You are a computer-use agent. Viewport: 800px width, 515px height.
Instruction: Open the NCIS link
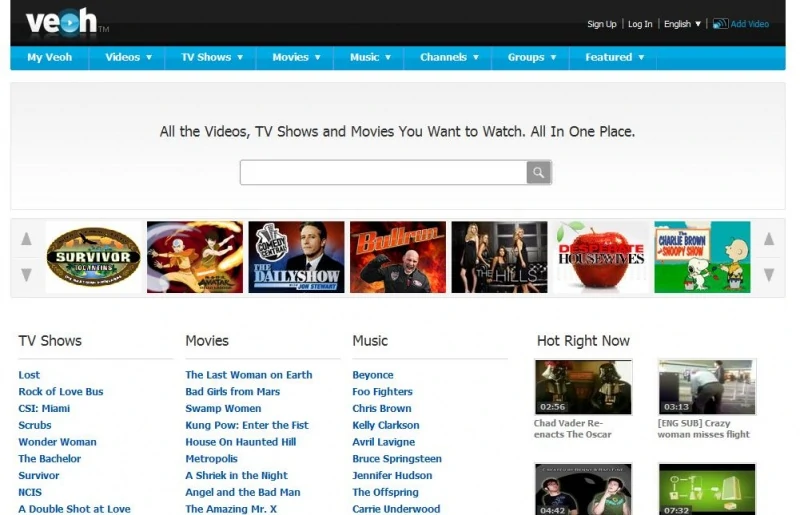click(x=30, y=493)
